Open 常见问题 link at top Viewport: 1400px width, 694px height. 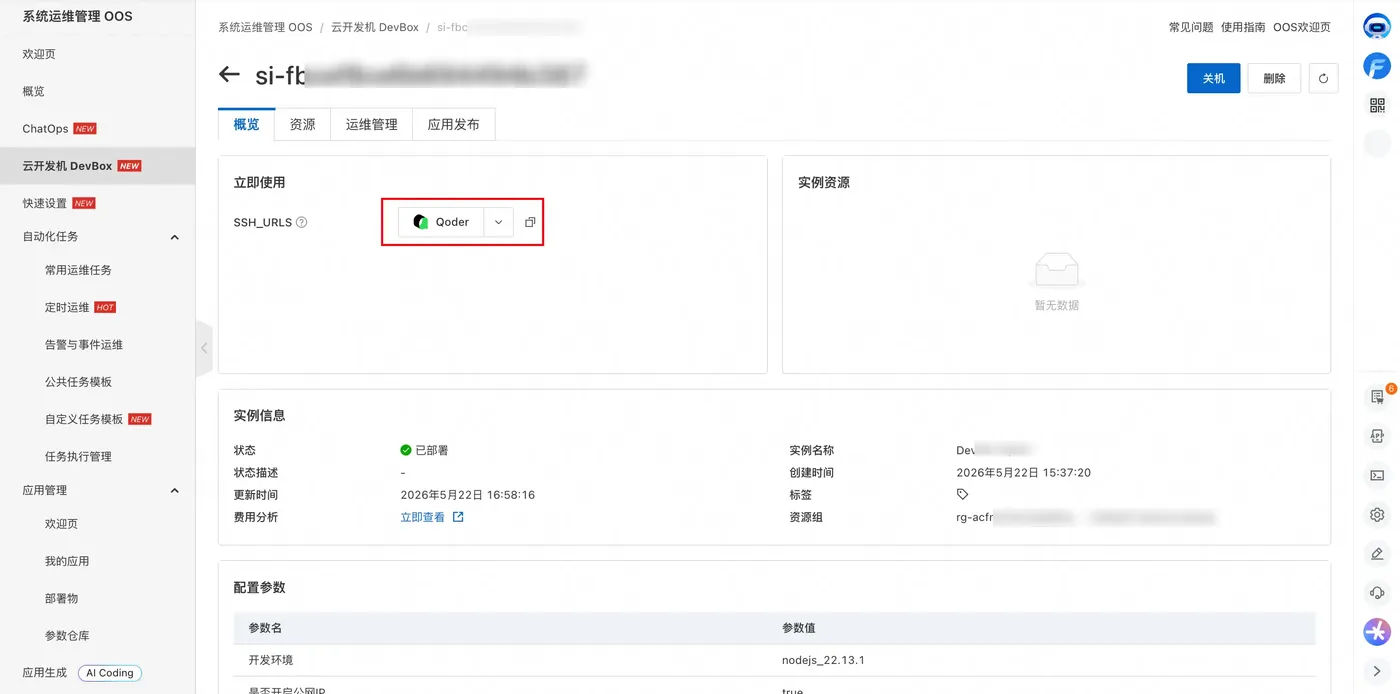click(1191, 27)
